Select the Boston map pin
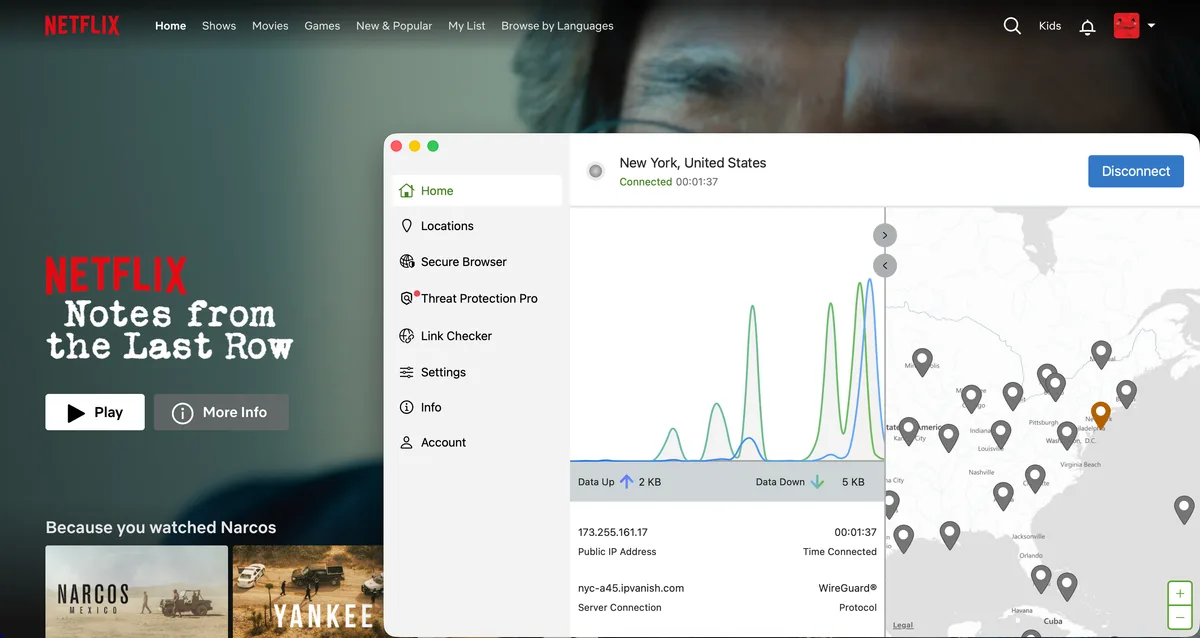 1126,392
